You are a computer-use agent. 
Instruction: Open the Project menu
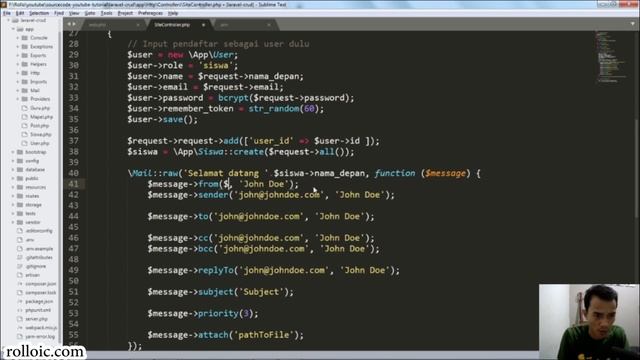tap(125, 13)
